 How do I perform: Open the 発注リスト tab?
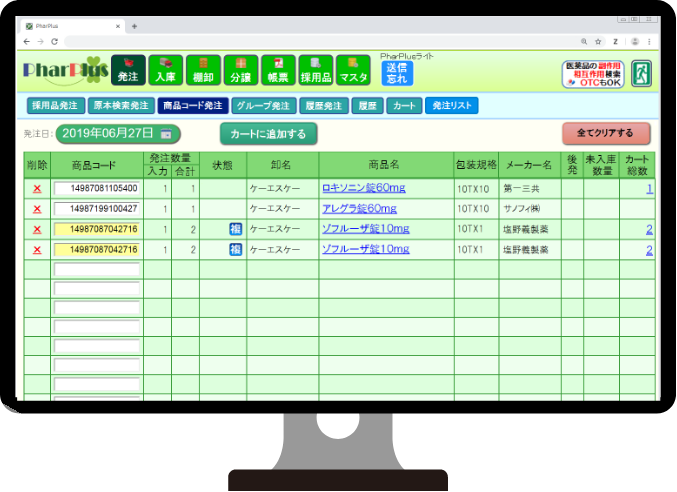[x=452, y=105]
